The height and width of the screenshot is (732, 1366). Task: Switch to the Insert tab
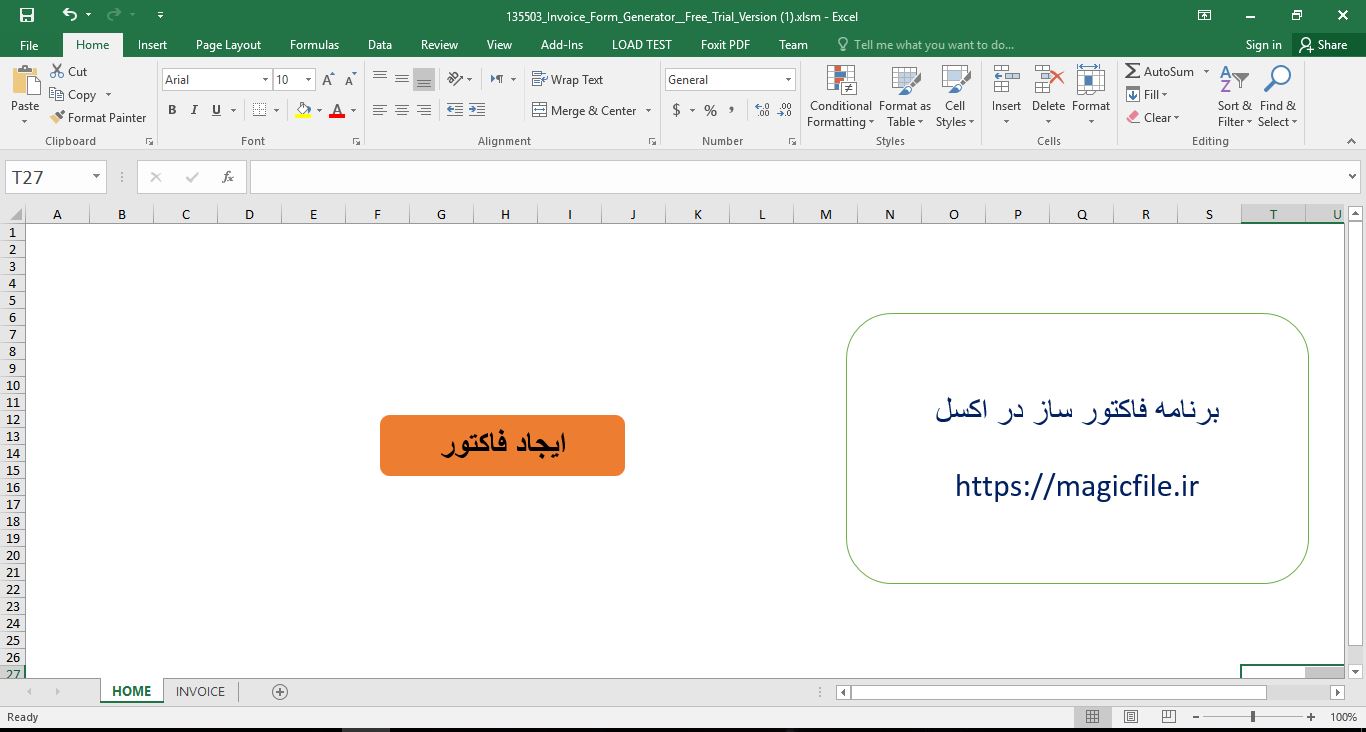tap(152, 45)
